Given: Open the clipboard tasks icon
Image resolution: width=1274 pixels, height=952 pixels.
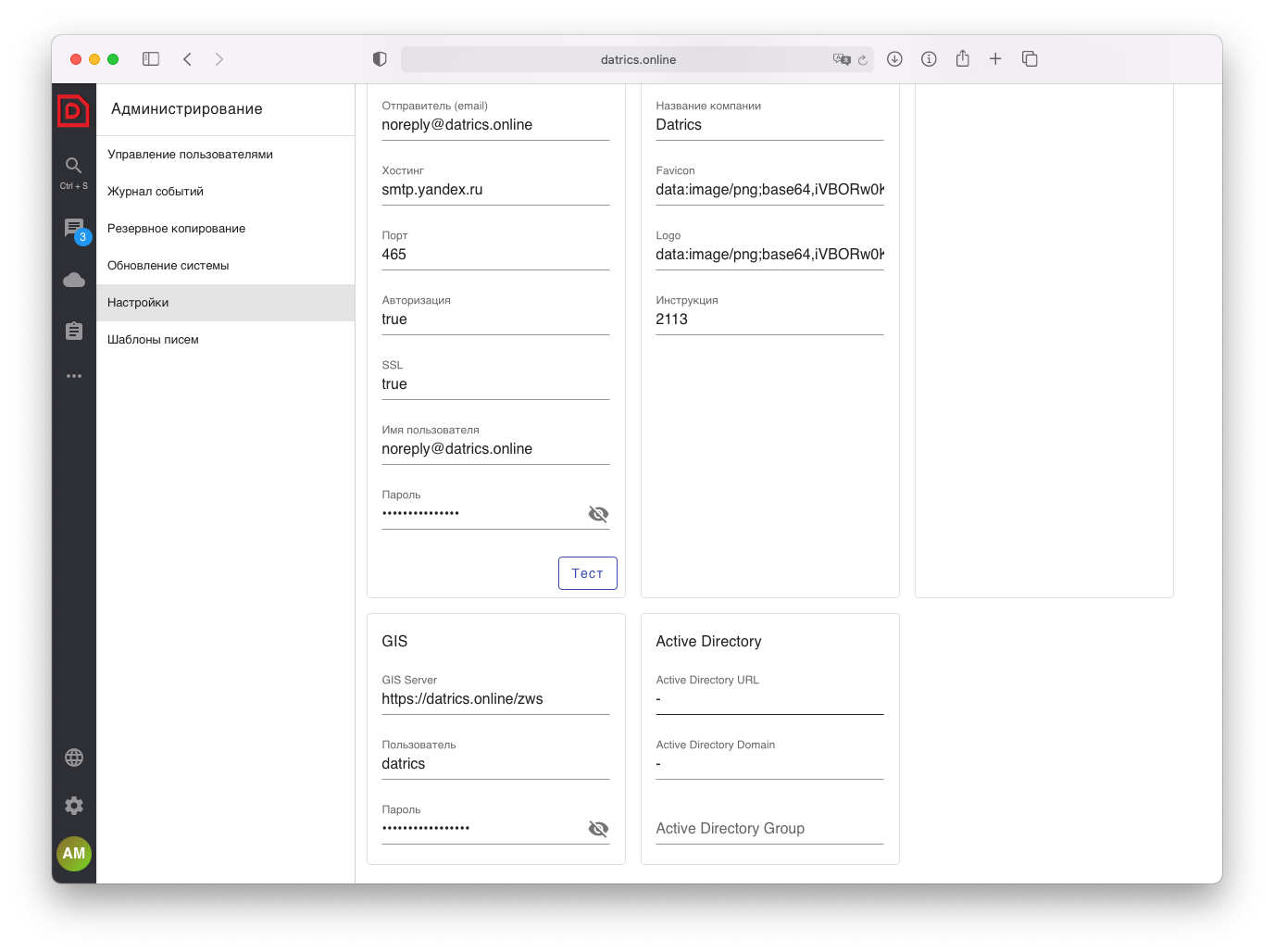Looking at the screenshot, I should click(74, 331).
